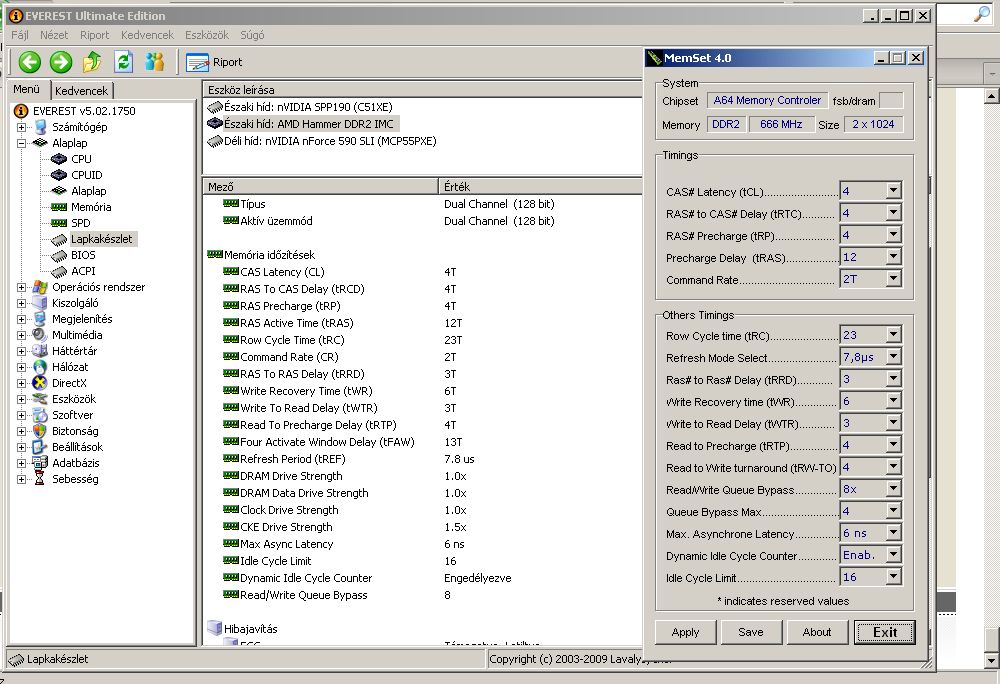Click the Beállítások icon

(40, 447)
